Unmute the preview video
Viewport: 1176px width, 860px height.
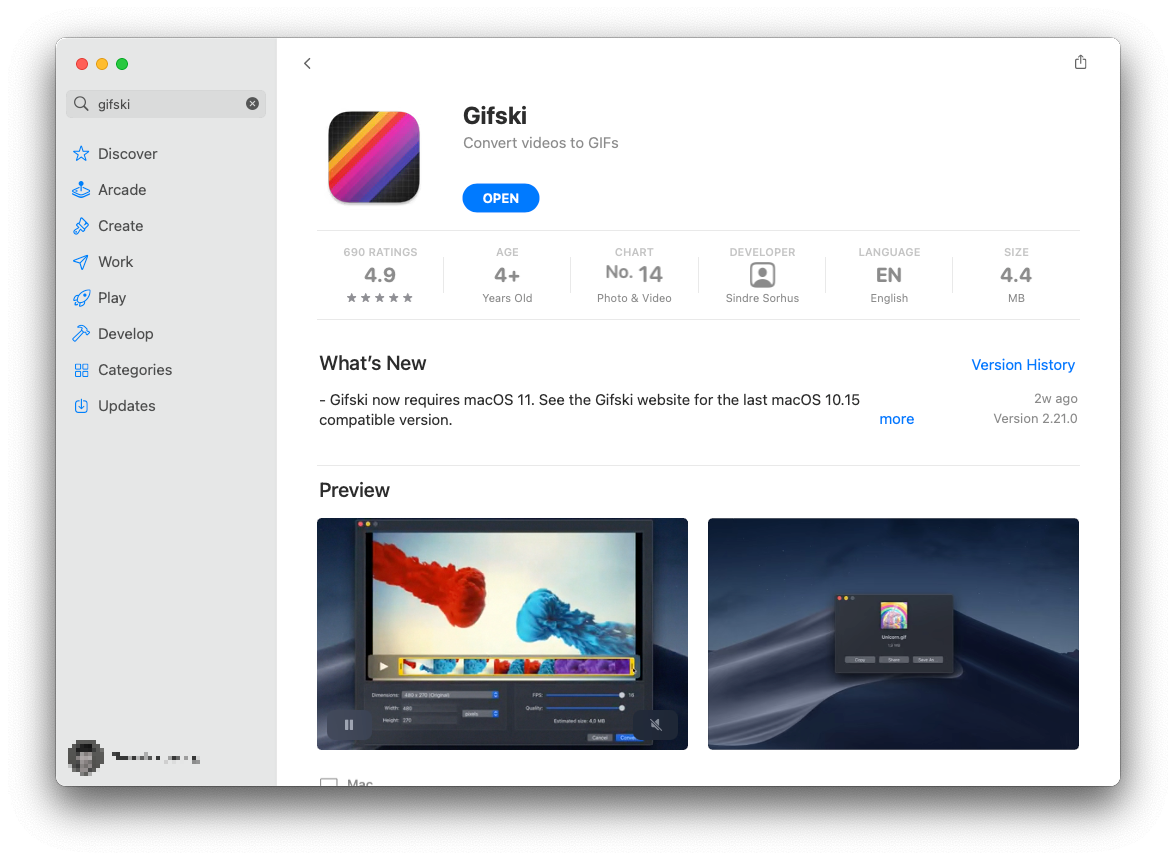(x=656, y=724)
